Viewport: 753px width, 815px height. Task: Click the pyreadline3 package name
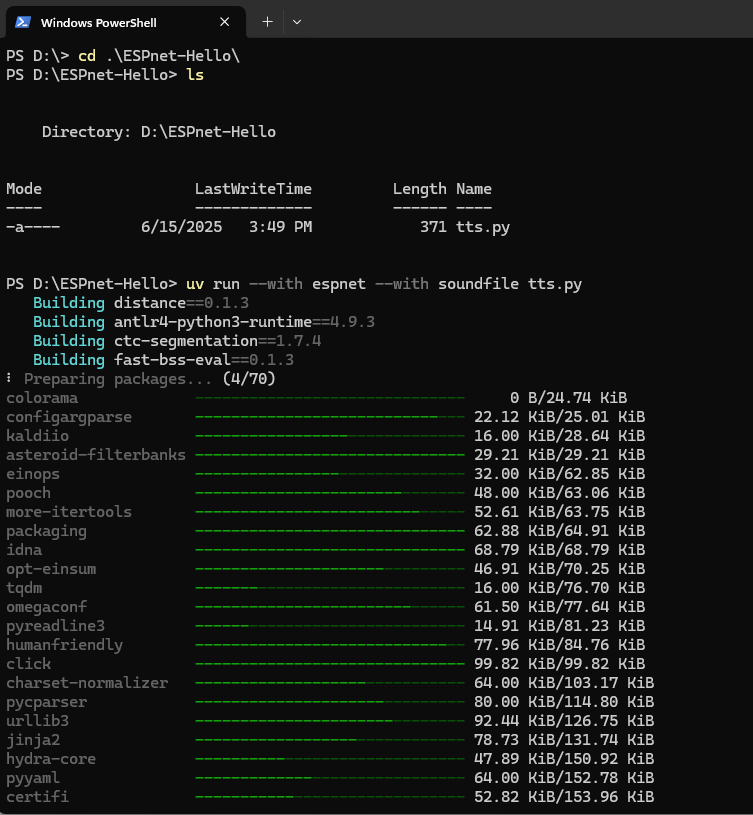click(x=56, y=626)
